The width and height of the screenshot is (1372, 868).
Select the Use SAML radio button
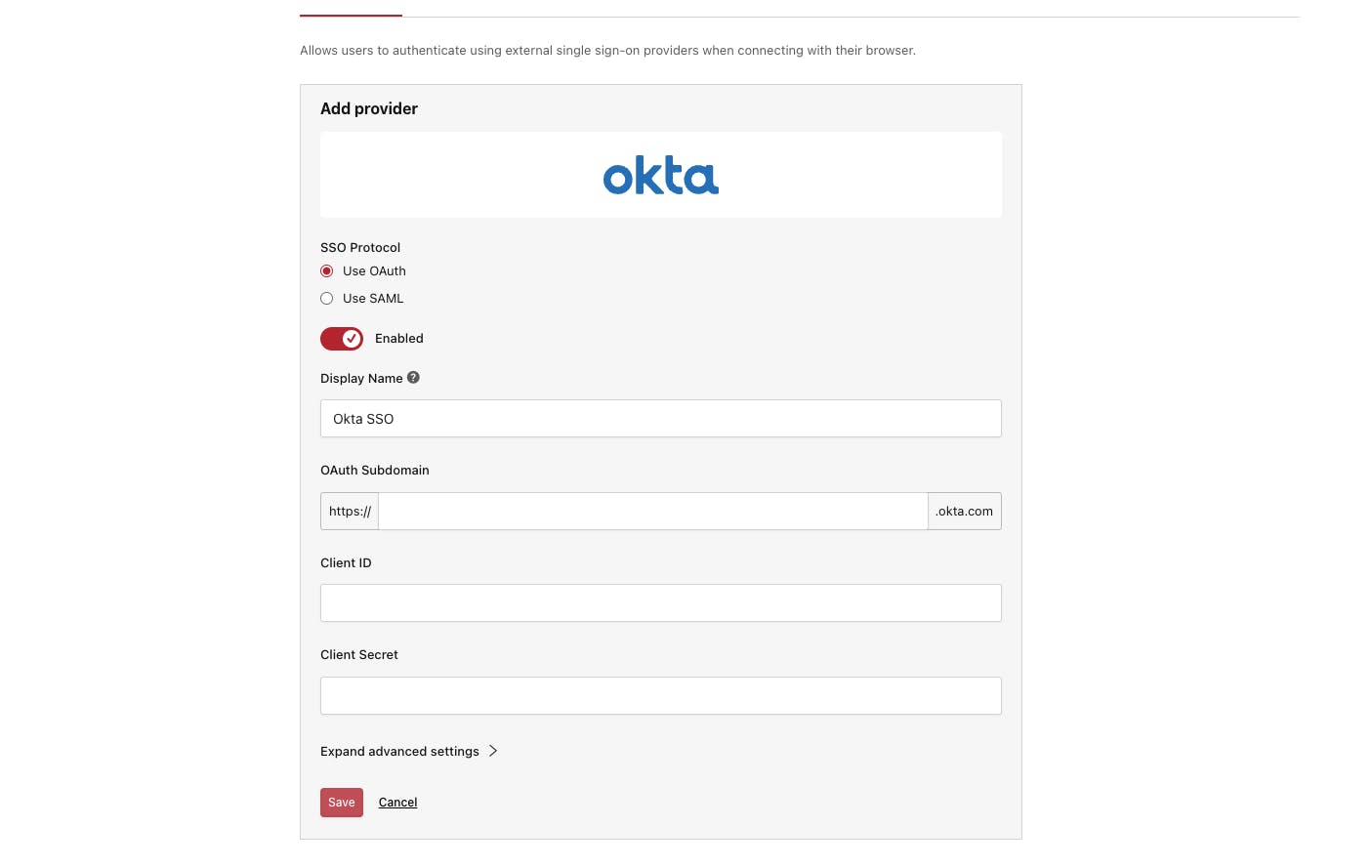tap(327, 299)
